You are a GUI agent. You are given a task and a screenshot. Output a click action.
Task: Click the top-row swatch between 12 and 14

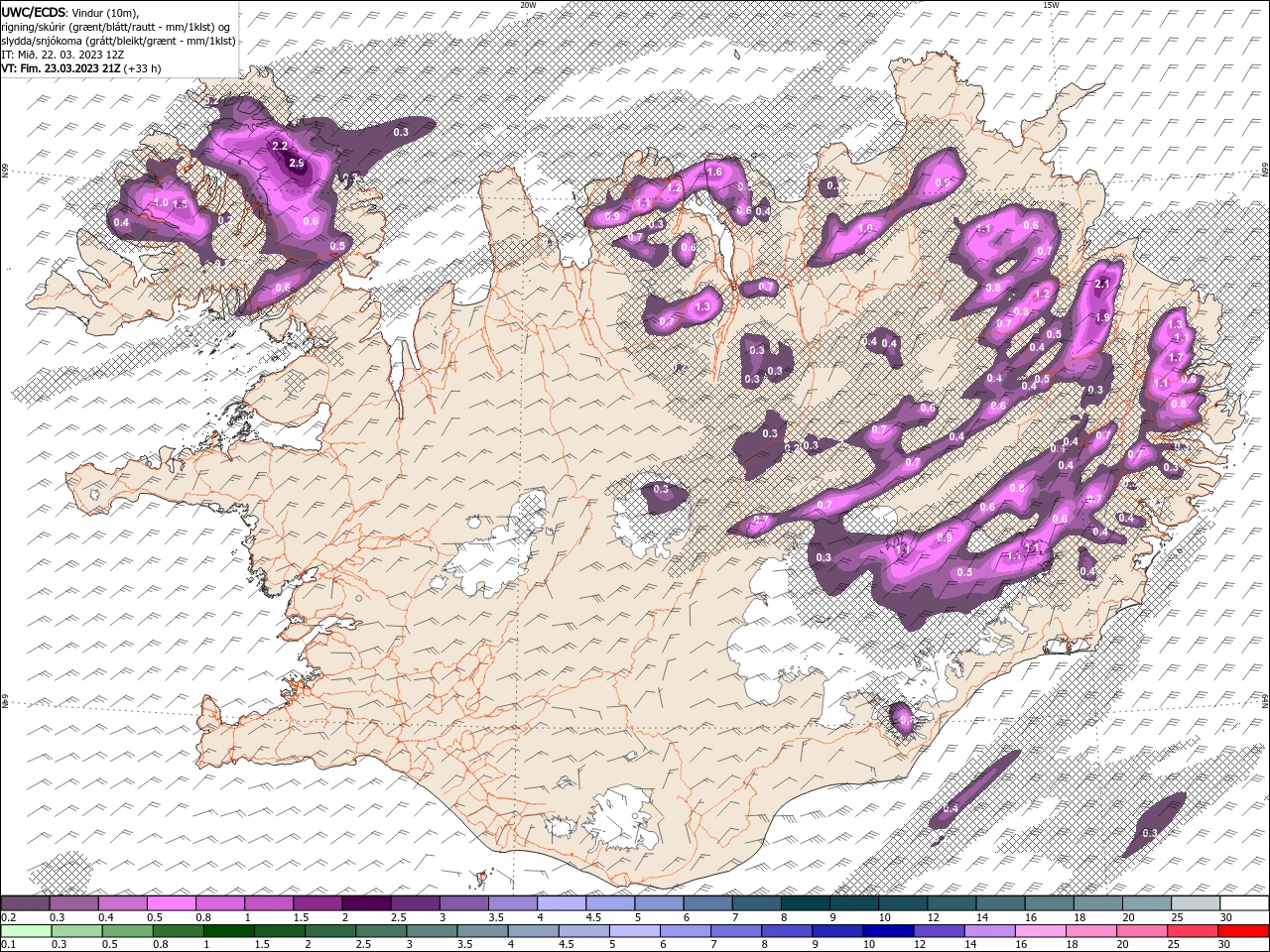[952, 902]
